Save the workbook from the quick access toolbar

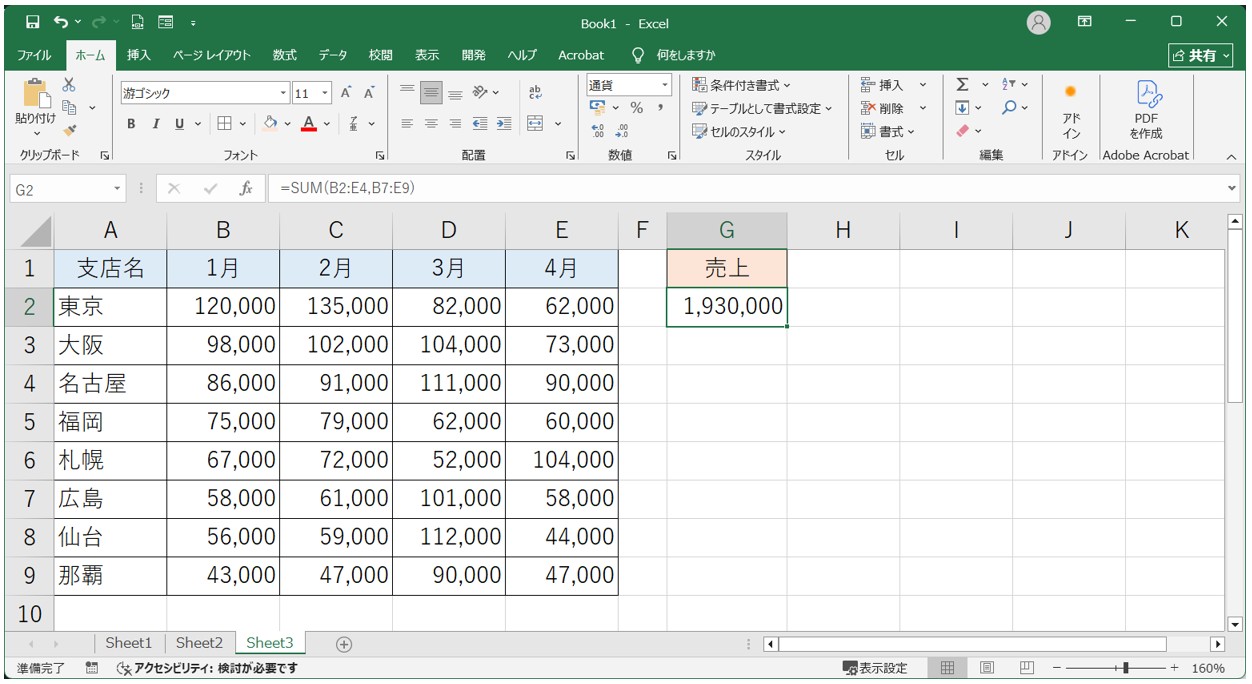pos(33,22)
